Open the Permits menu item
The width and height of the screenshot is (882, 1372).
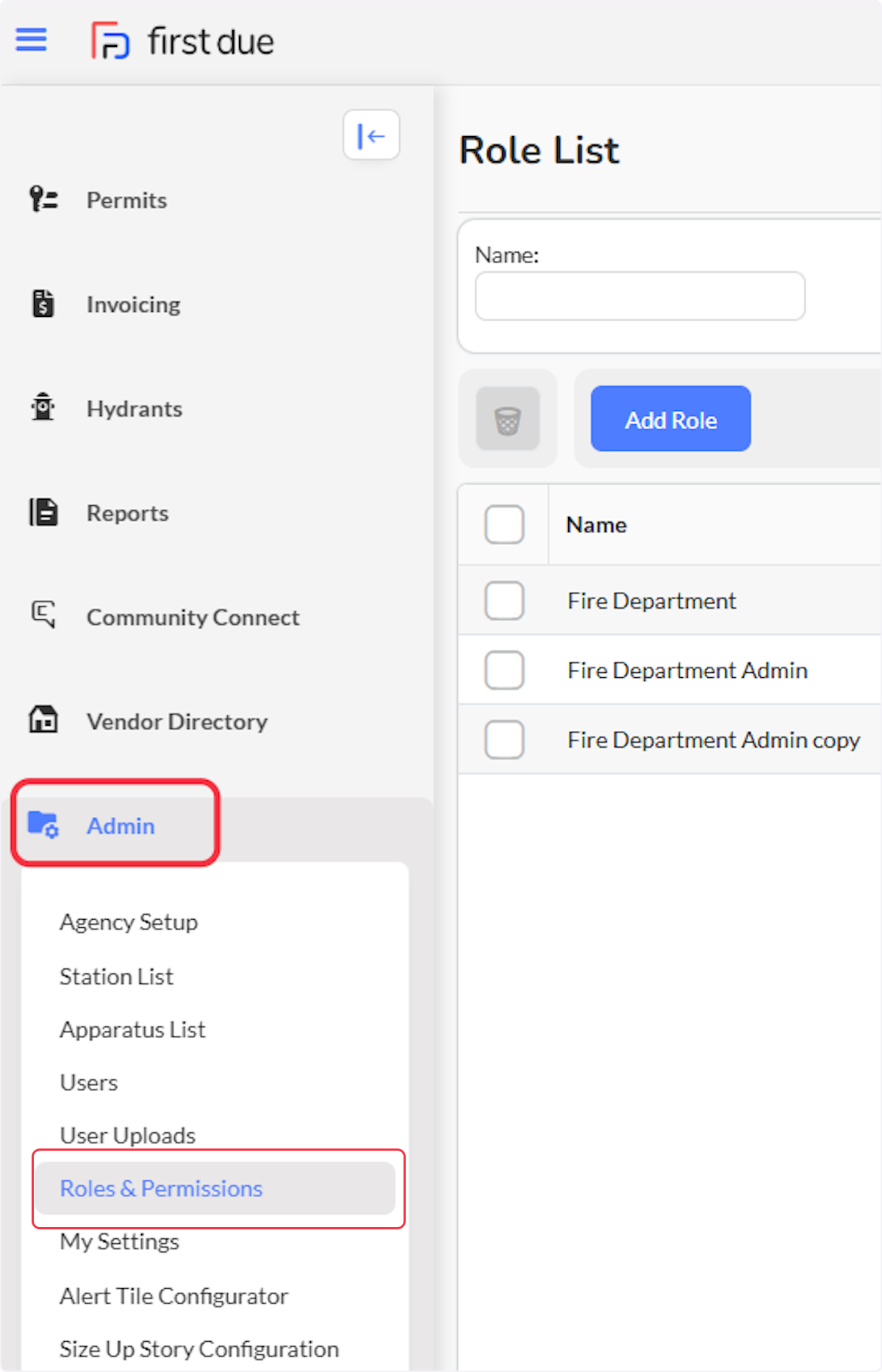pyautogui.click(x=126, y=201)
